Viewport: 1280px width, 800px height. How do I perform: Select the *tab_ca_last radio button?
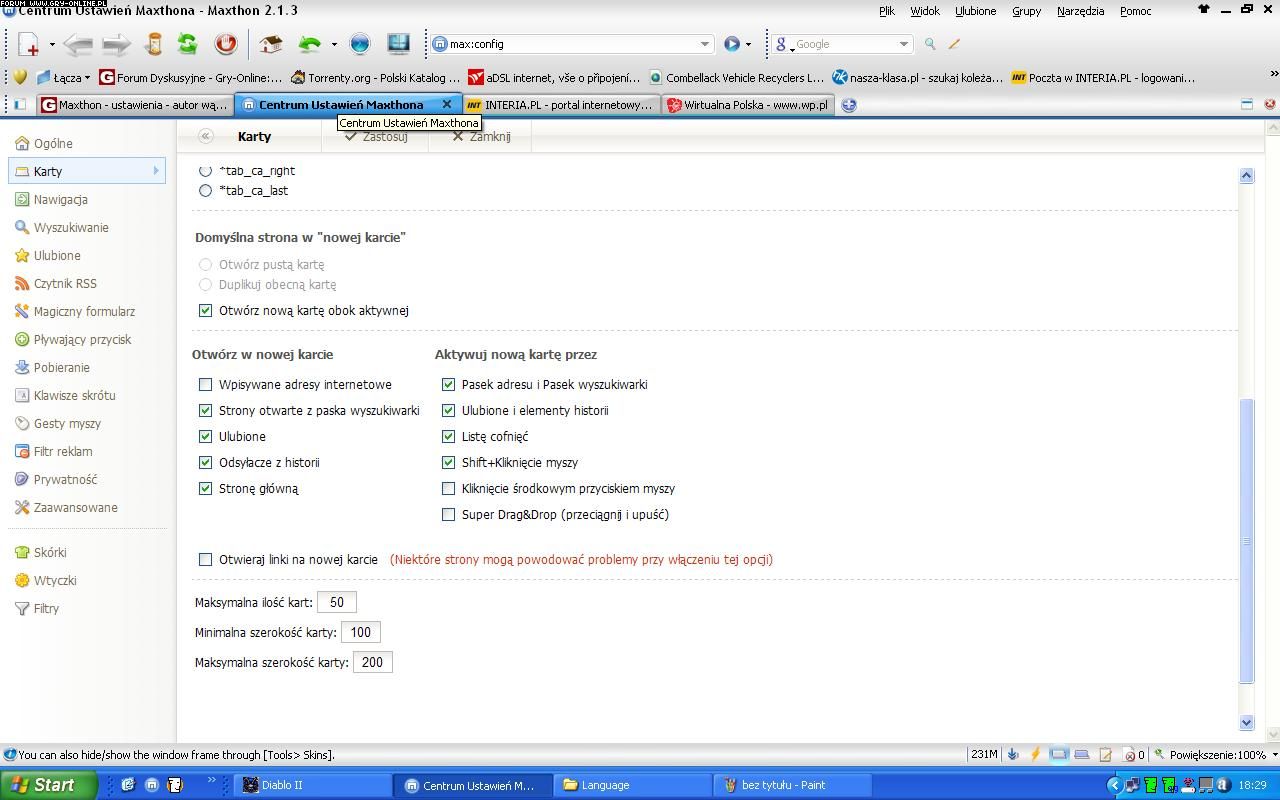click(206, 190)
